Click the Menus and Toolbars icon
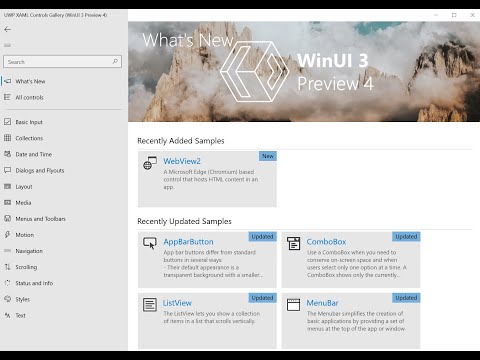Image resolution: width=480 pixels, height=360 pixels. [7, 218]
